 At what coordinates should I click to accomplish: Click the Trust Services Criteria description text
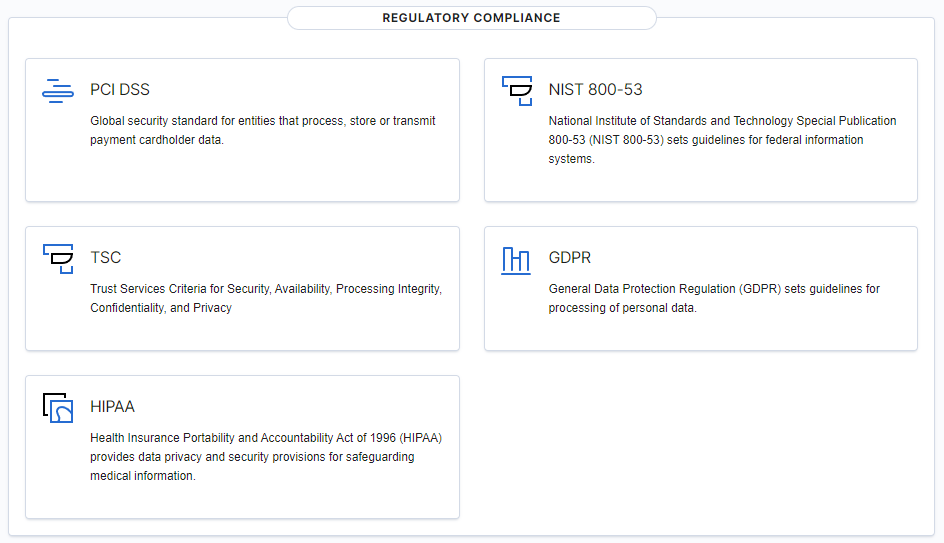[266, 298]
